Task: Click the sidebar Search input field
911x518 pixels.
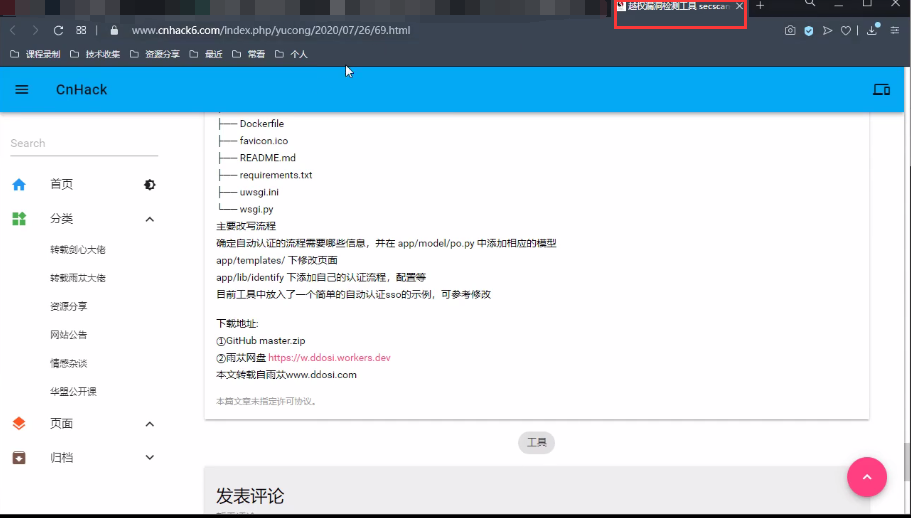Action: tap(84, 144)
